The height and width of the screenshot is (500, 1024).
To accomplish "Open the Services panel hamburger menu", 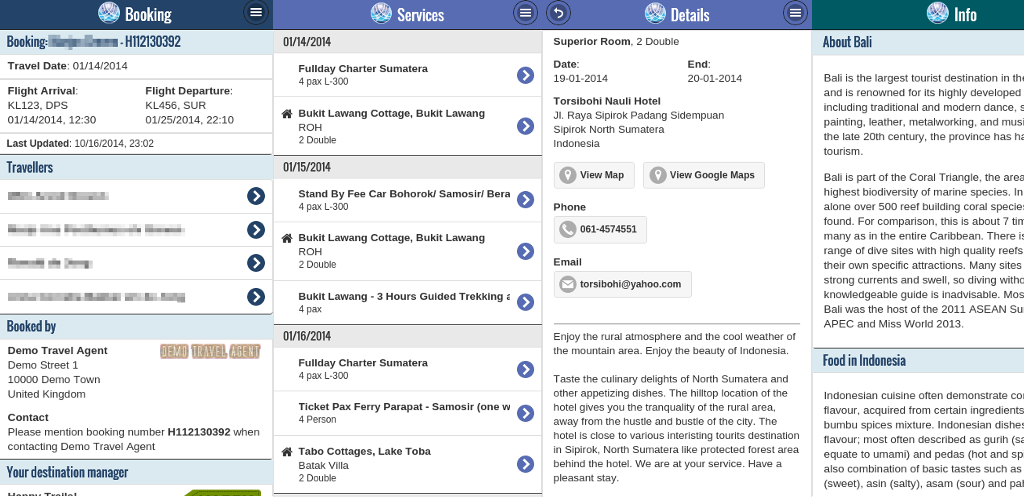I will click(525, 13).
